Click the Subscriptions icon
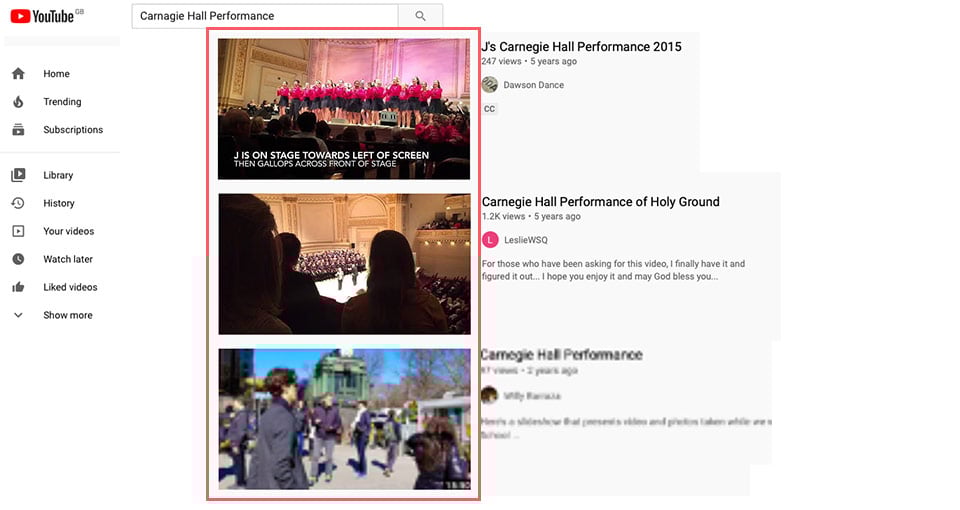 tap(18, 130)
